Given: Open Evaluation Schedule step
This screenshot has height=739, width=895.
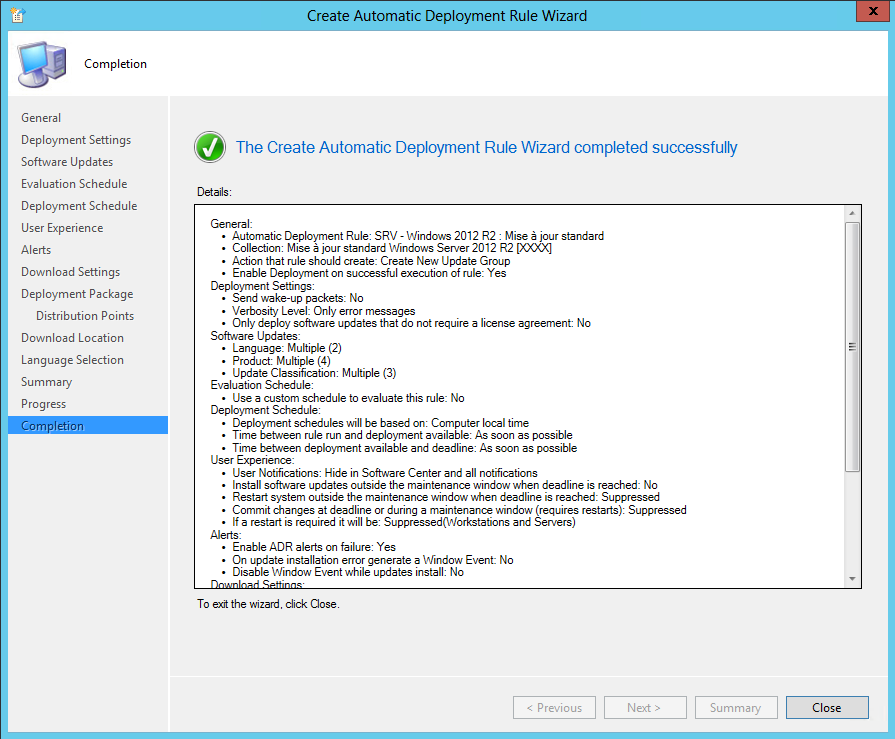Looking at the screenshot, I should click(x=74, y=184).
